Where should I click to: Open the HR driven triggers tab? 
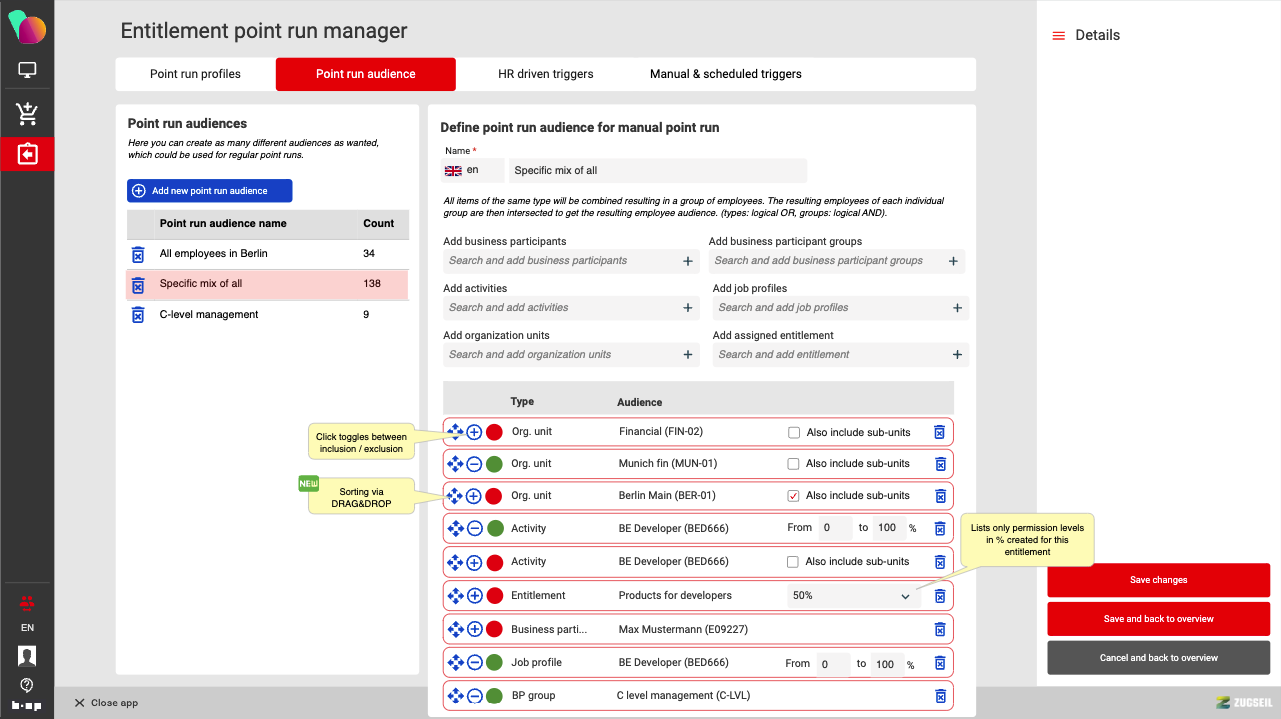[x=545, y=74]
